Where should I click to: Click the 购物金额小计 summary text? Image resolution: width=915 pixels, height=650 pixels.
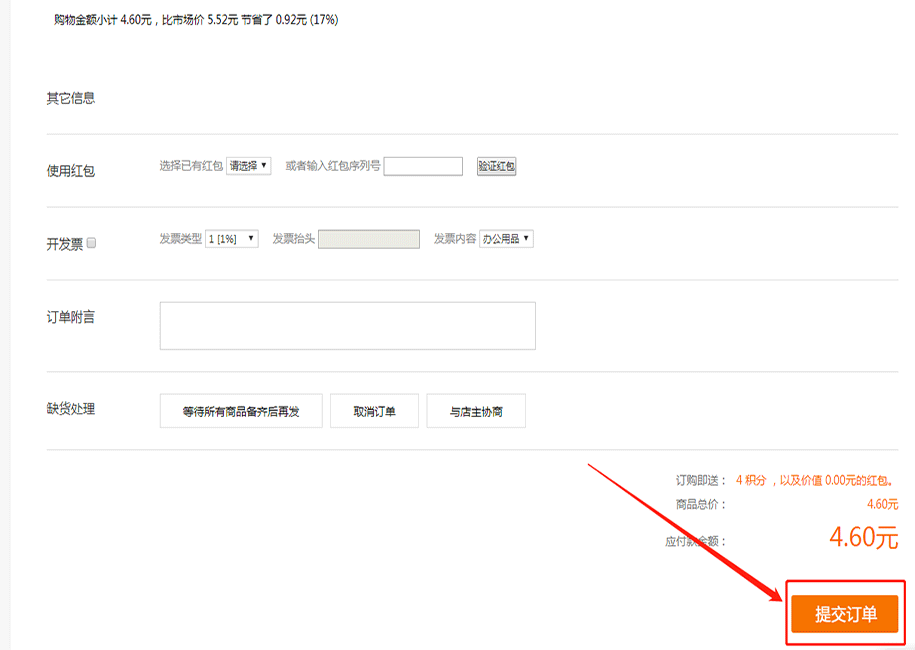coord(196,19)
